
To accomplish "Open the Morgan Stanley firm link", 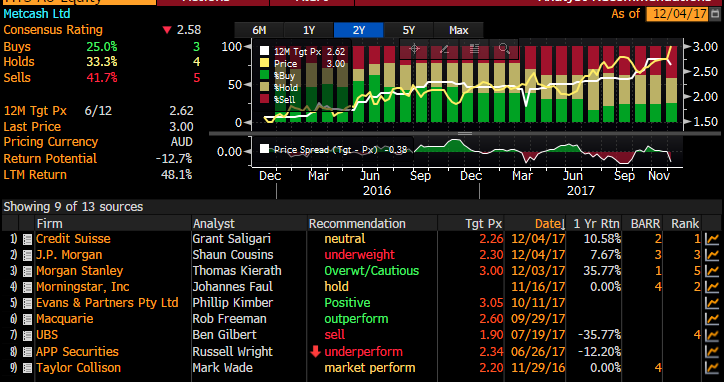I will point(80,271).
